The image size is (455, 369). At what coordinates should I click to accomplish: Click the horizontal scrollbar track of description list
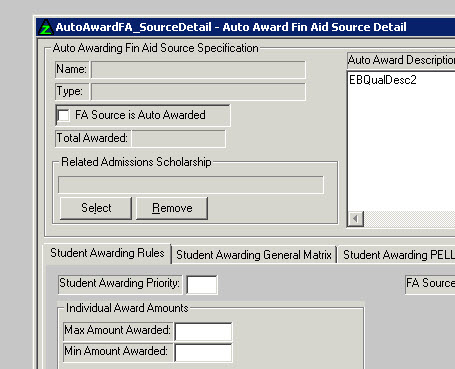409,219
